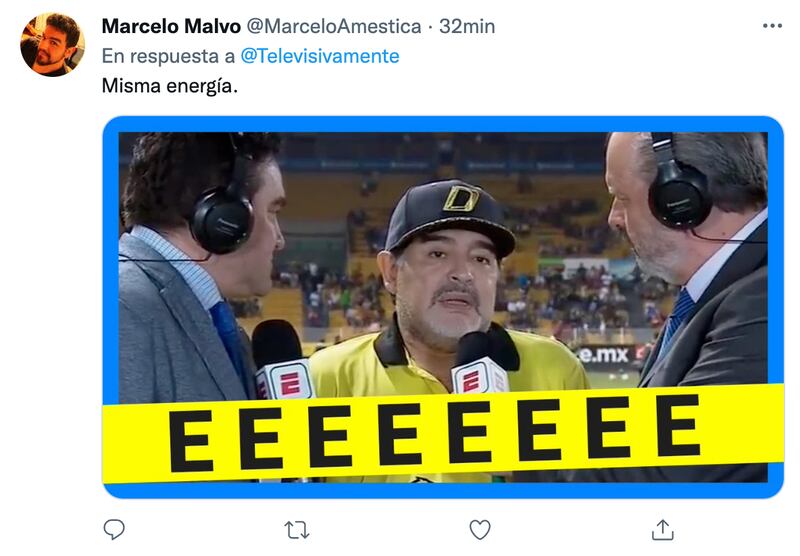This screenshot has height=556, width=800.
Task: Open the share tweet icon
Action: 662,529
